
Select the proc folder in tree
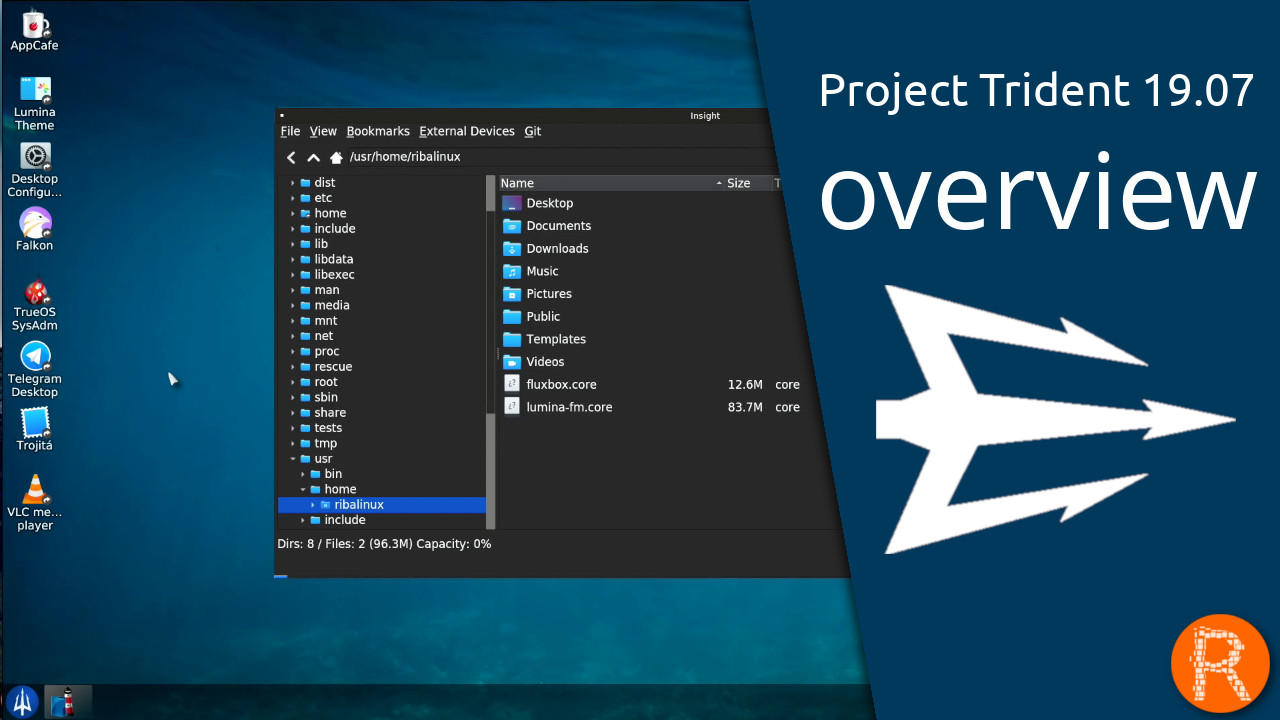[327, 351]
